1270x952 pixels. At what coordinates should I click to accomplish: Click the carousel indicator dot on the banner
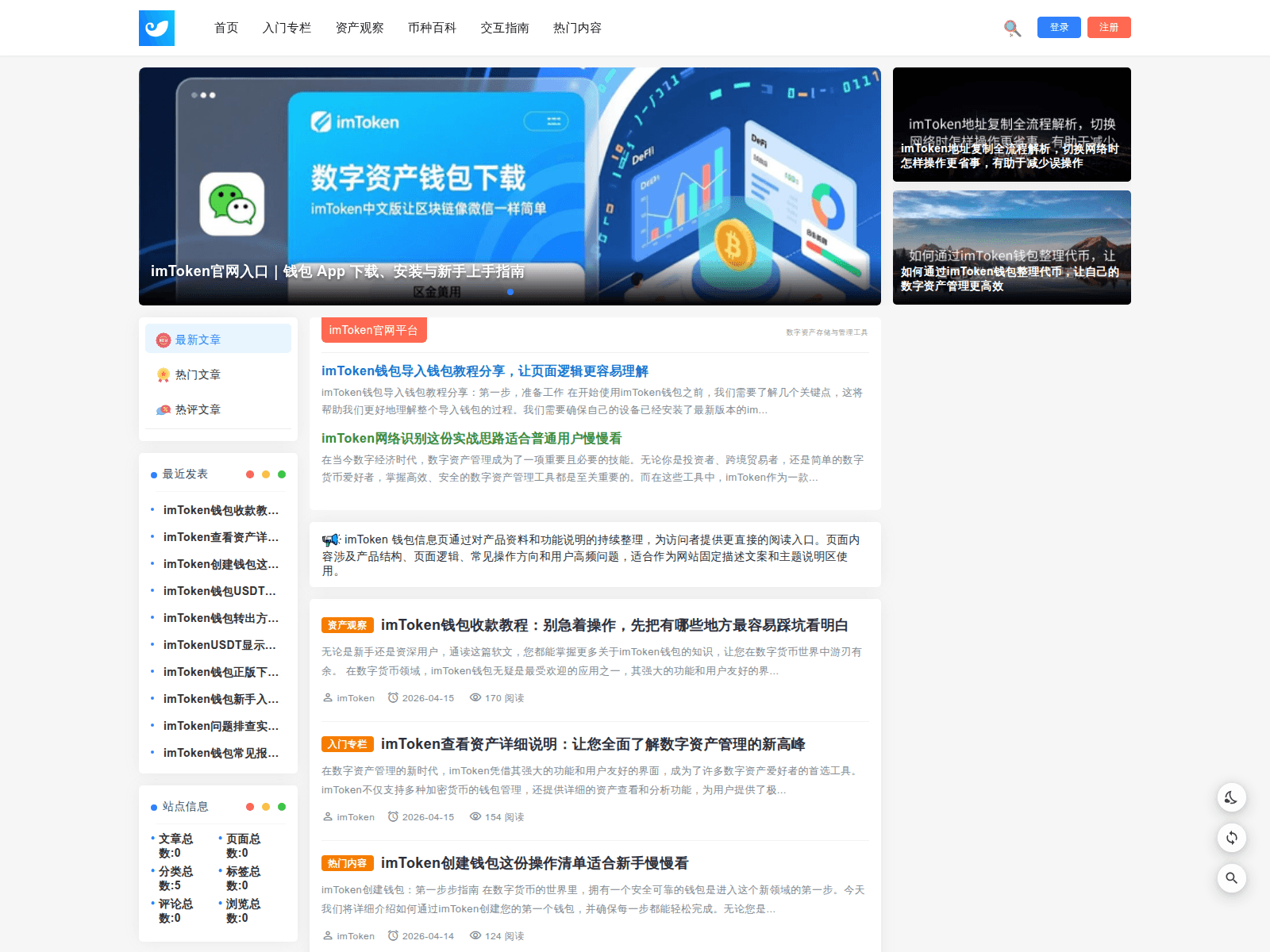tap(510, 292)
